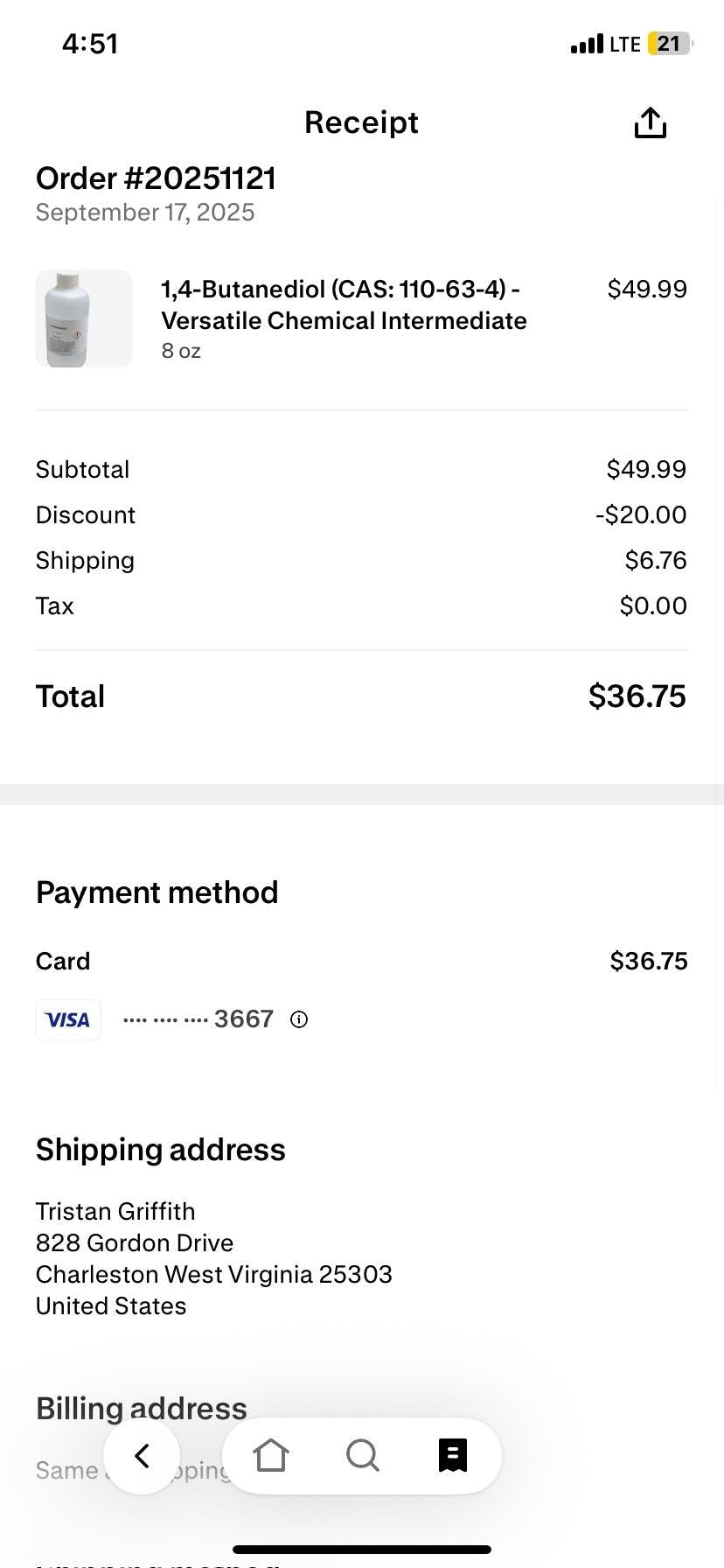The image size is (724, 1568).
Task: Go to the Home tab
Action: click(270, 1455)
